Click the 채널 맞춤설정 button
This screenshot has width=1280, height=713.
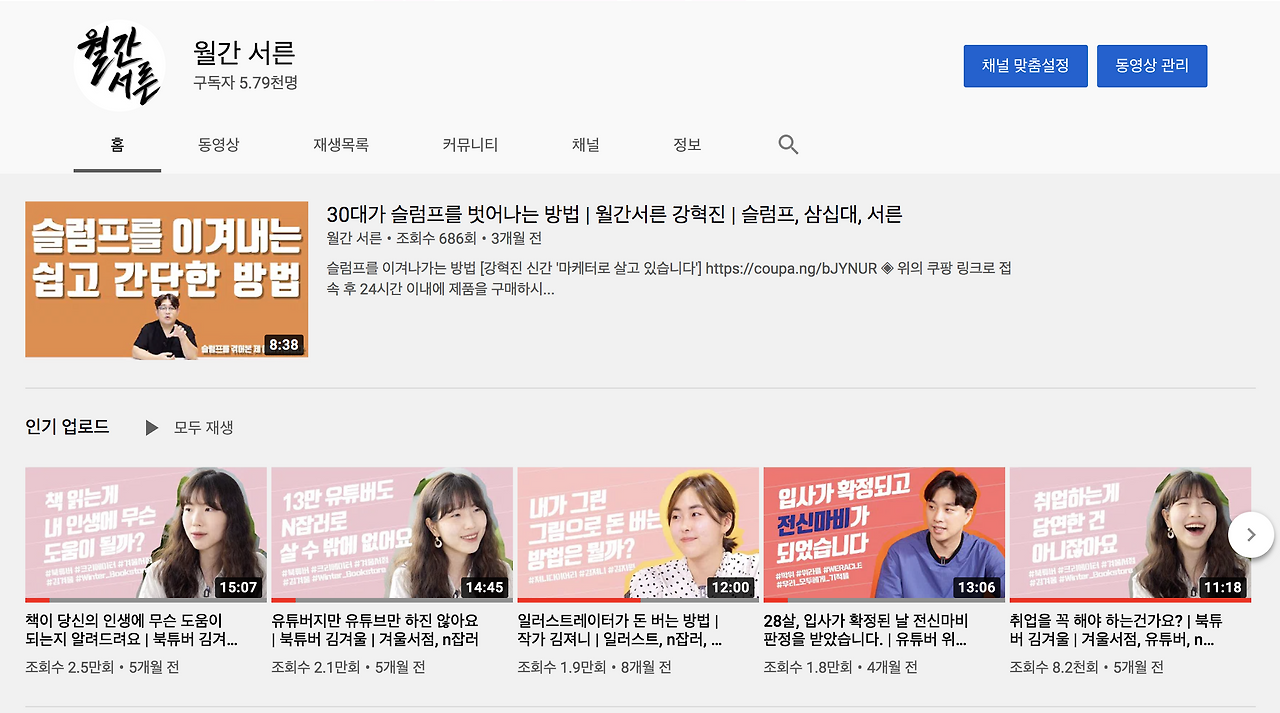click(1026, 66)
